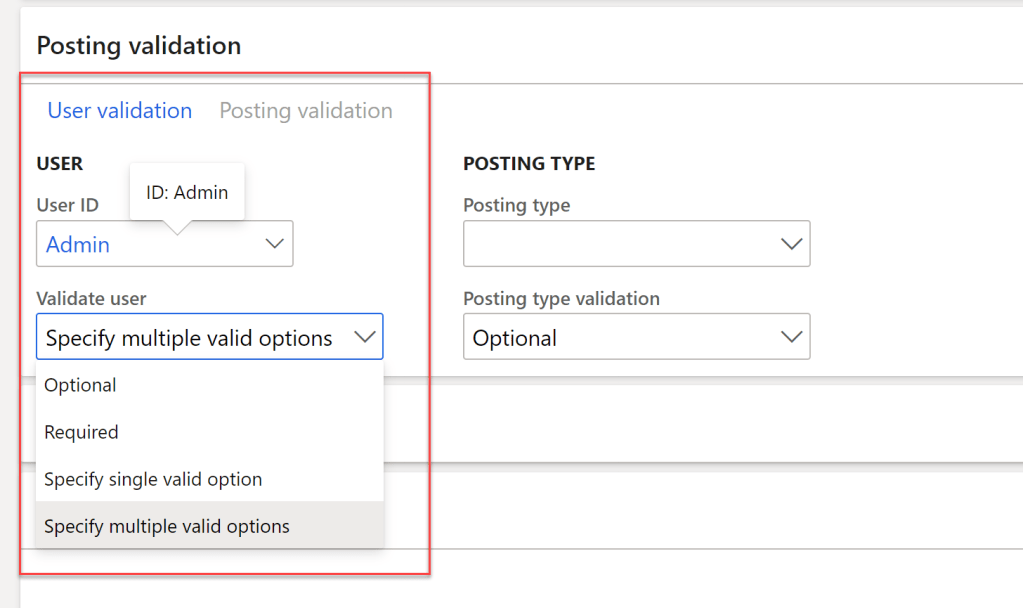Pick Specify single valid option
The width and height of the screenshot is (1023, 608).
click(x=153, y=479)
